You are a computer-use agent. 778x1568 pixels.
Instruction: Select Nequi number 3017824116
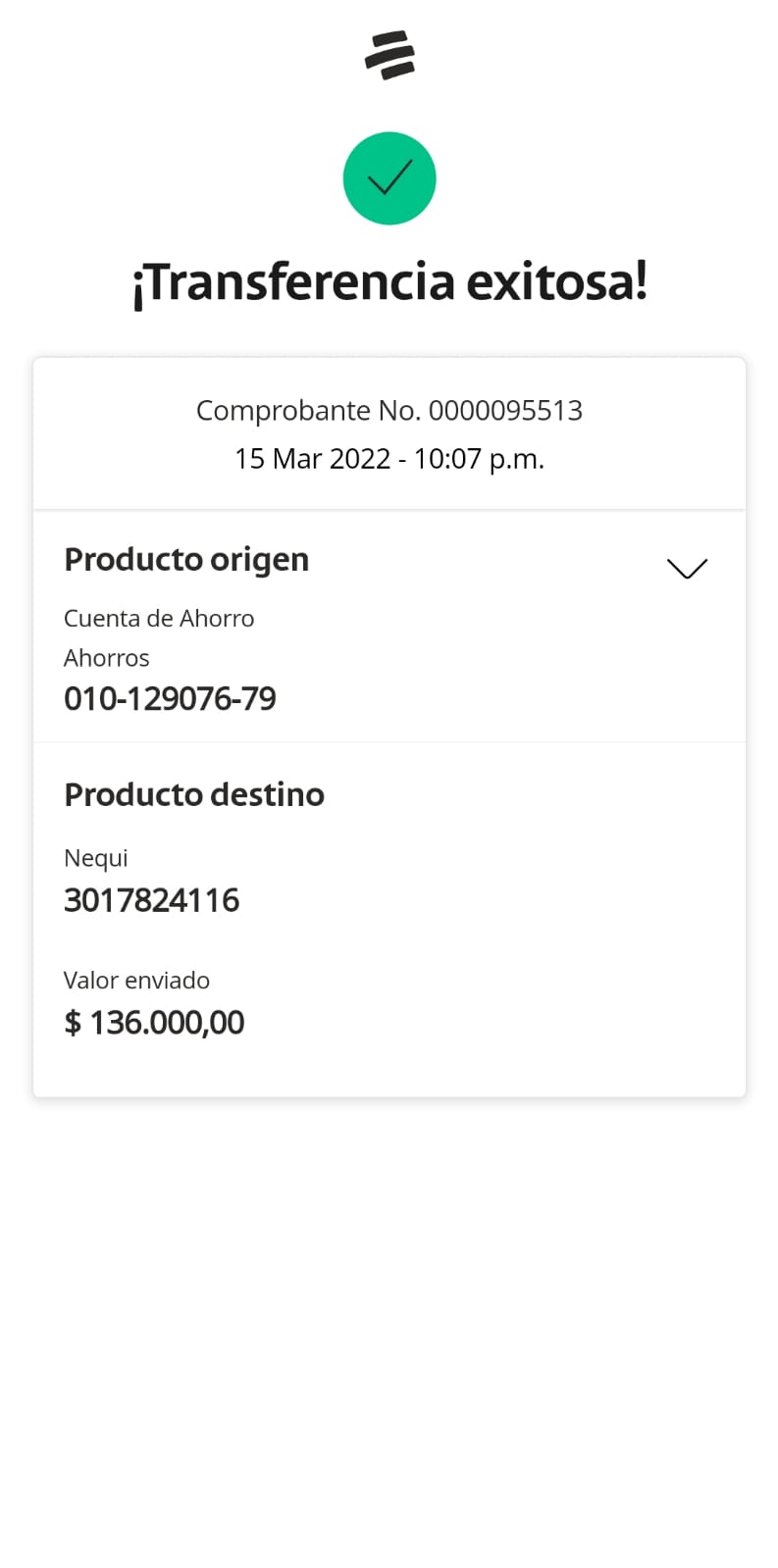[152, 900]
